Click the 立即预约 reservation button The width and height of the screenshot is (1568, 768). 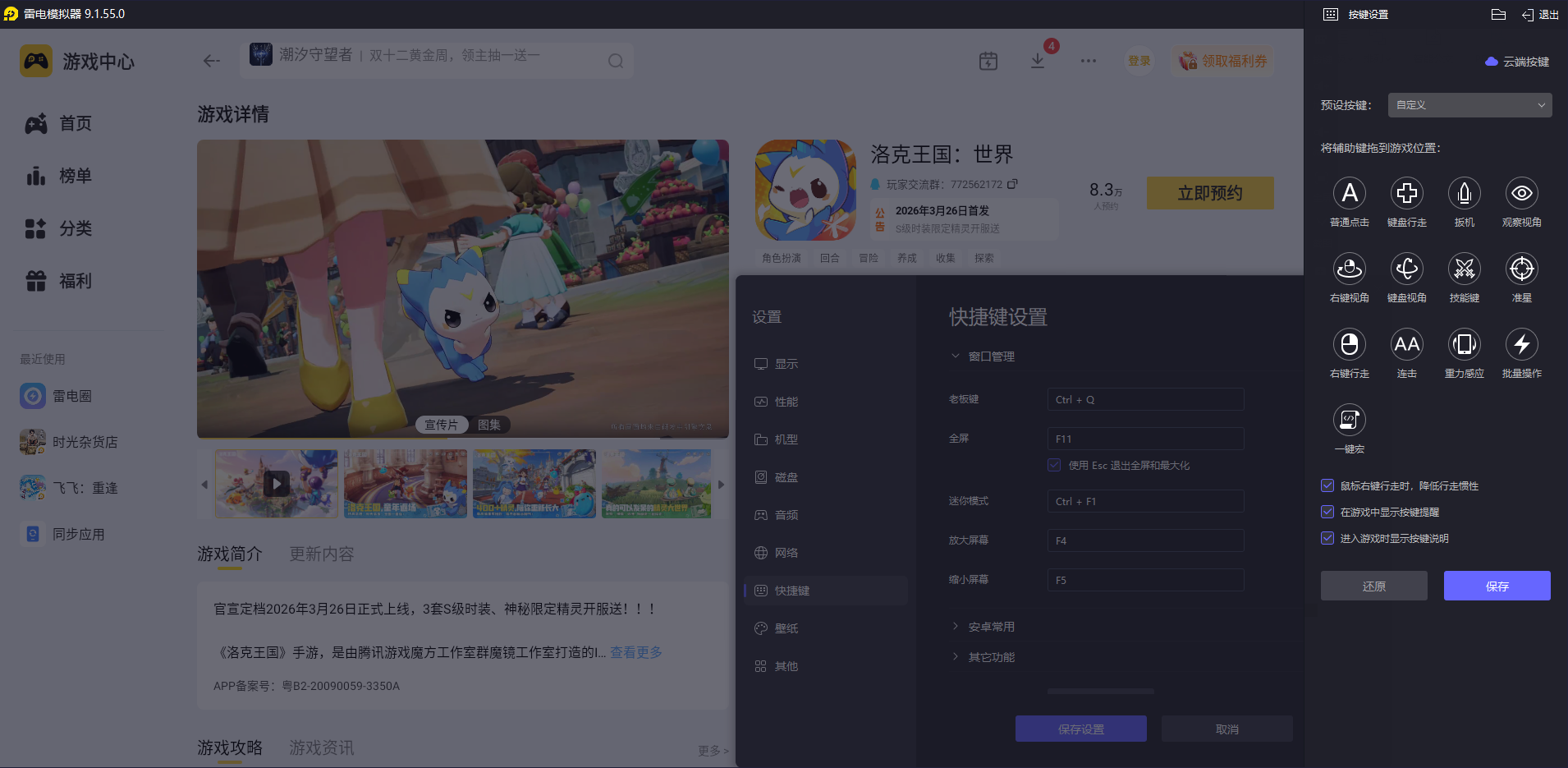click(1209, 193)
